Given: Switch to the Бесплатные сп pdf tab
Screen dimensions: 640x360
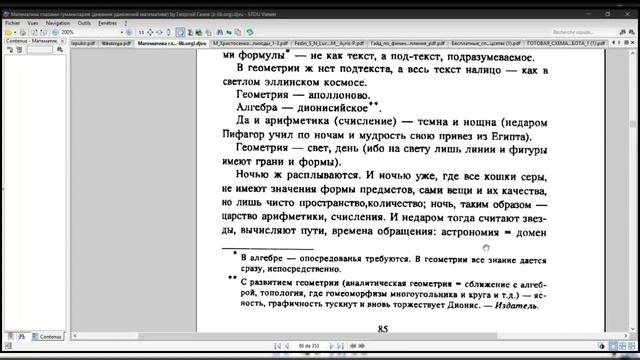Looking at the screenshot, I should pyautogui.click(x=486, y=43).
